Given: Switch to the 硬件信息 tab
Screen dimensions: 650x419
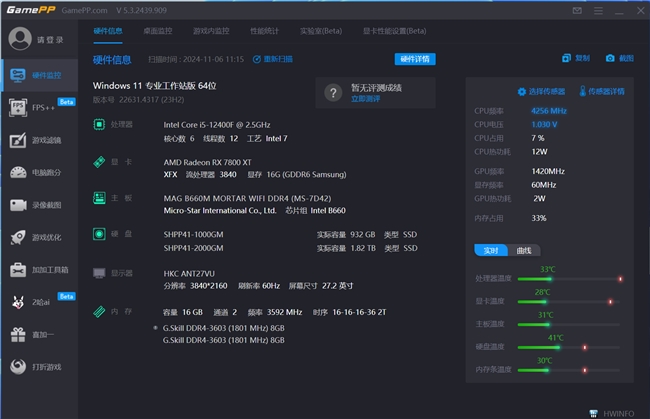Looking at the screenshot, I should tap(108, 31).
